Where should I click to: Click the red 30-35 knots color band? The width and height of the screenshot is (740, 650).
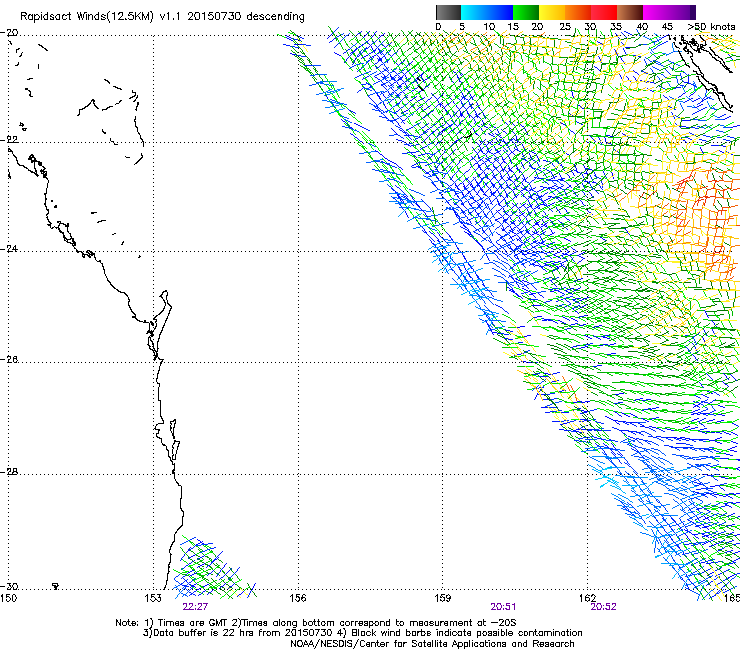(604, 12)
